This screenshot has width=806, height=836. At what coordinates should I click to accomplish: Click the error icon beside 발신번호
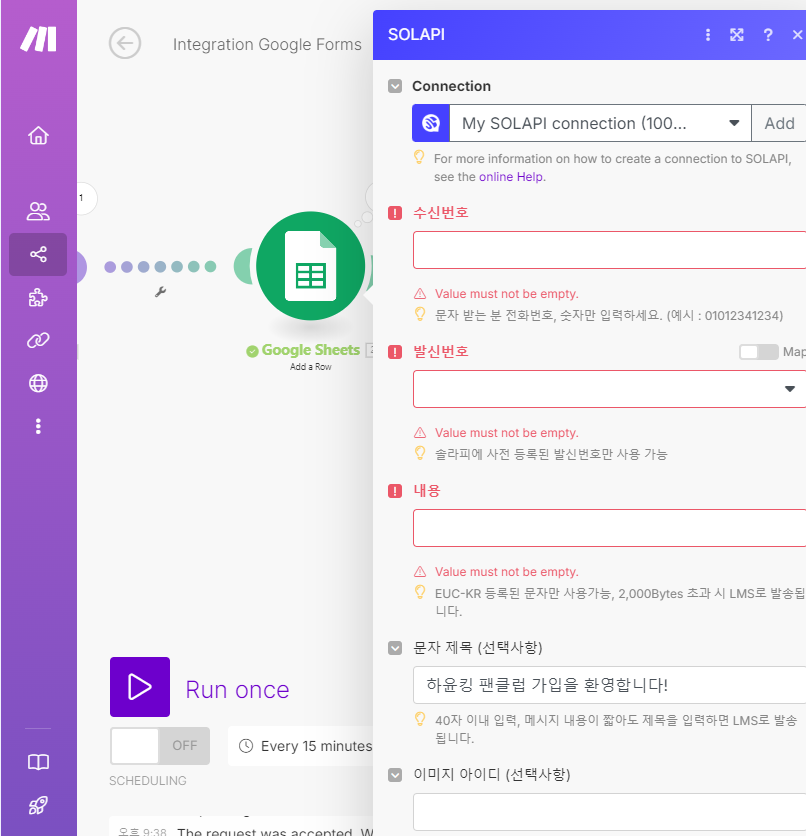pos(395,352)
